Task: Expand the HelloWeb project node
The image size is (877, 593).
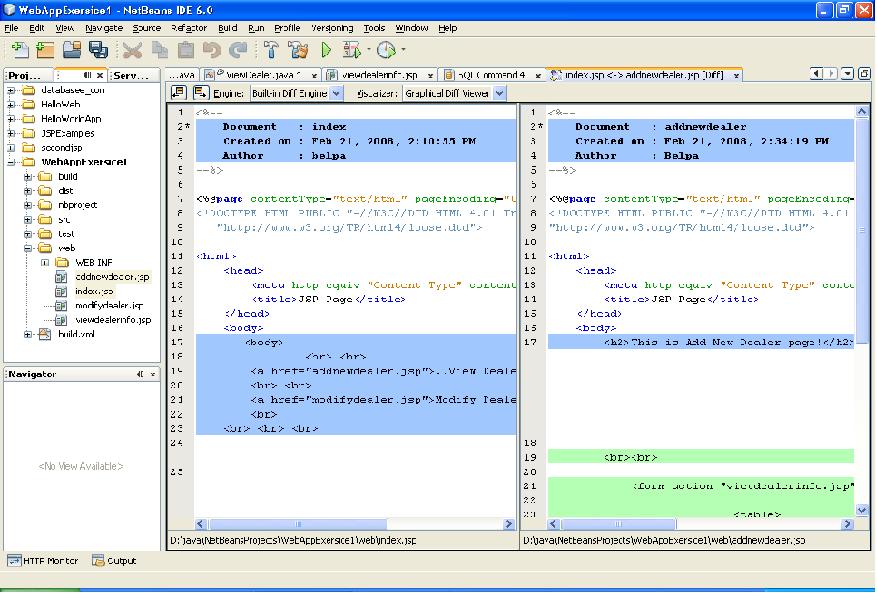Action: [11, 105]
